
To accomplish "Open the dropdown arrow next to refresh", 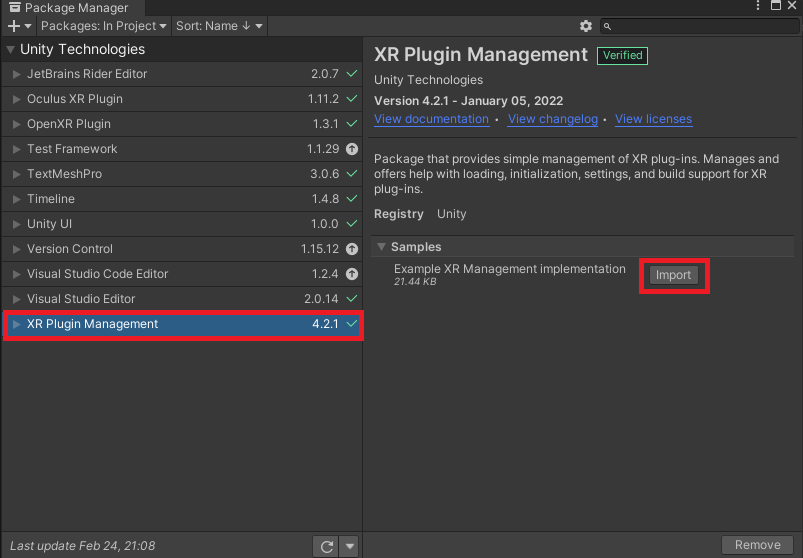I will tap(350, 546).
